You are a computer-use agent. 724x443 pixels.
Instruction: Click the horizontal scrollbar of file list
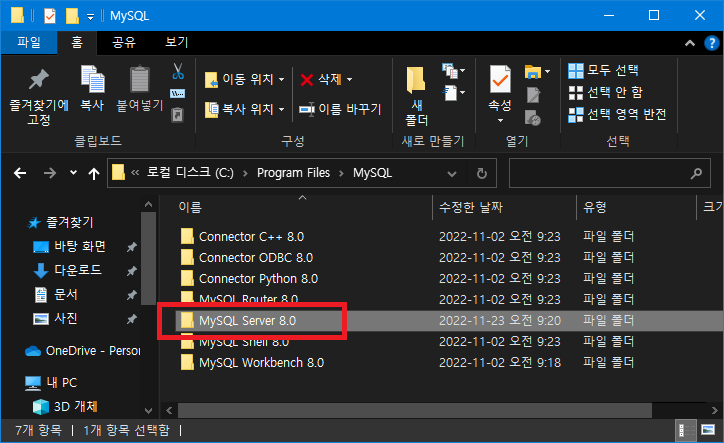click(x=415, y=410)
